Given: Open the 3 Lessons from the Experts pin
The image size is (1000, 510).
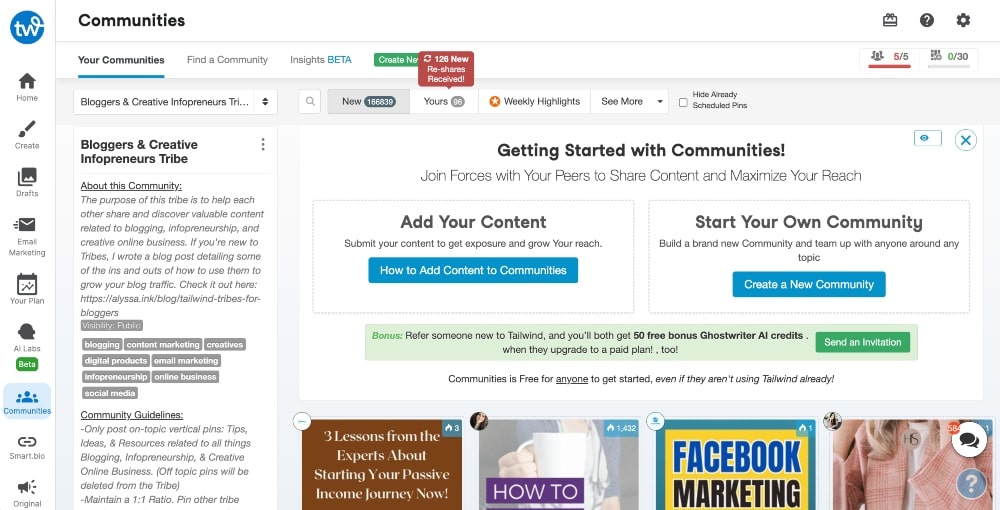Looking at the screenshot, I should coord(381,465).
